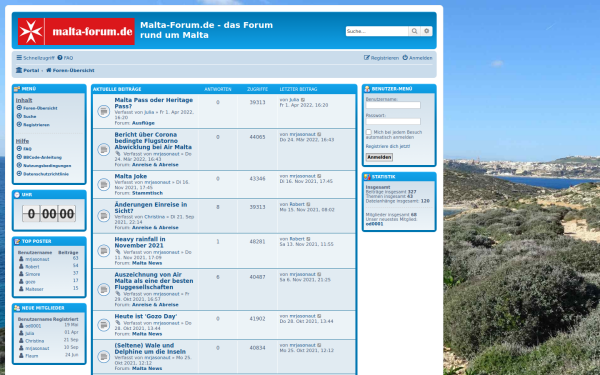Click topic icon beside Malta Joke

(x=104, y=184)
